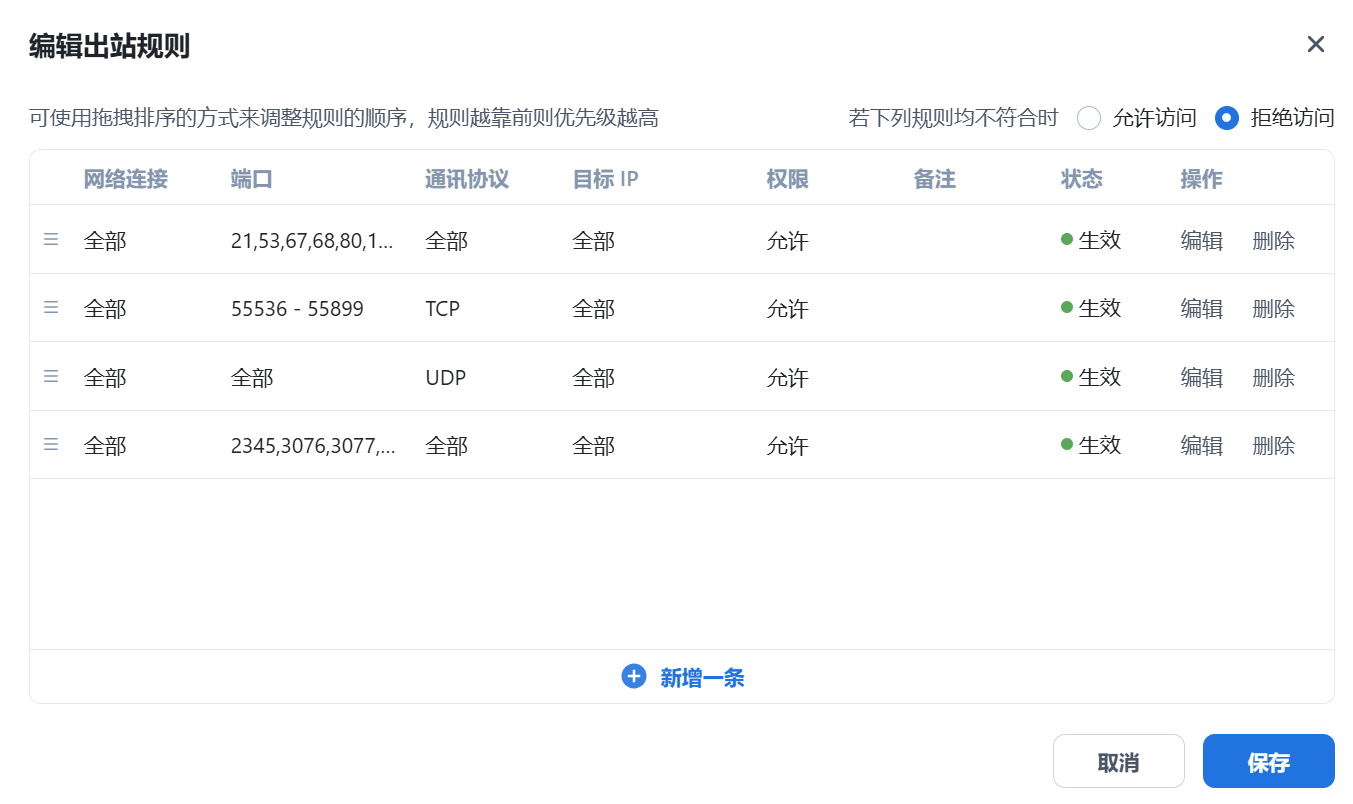Click 允许 permission in the UDP row
1353x804 pixels.
(x=788, y=377)
